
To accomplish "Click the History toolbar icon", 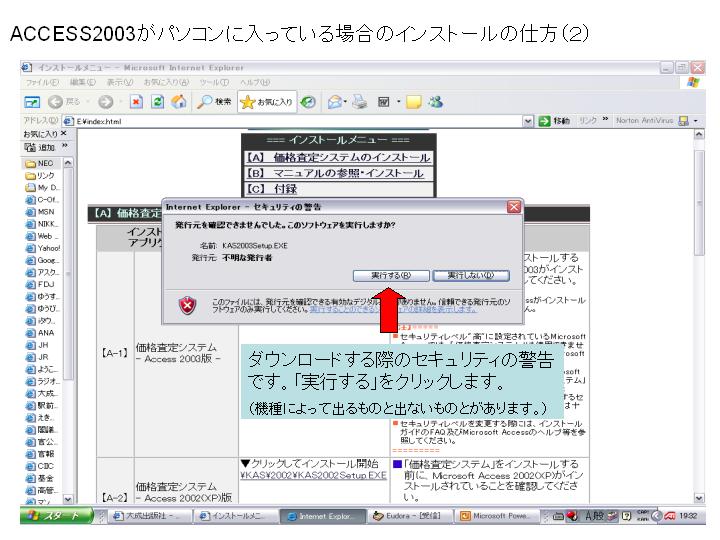I will point(308,102).
